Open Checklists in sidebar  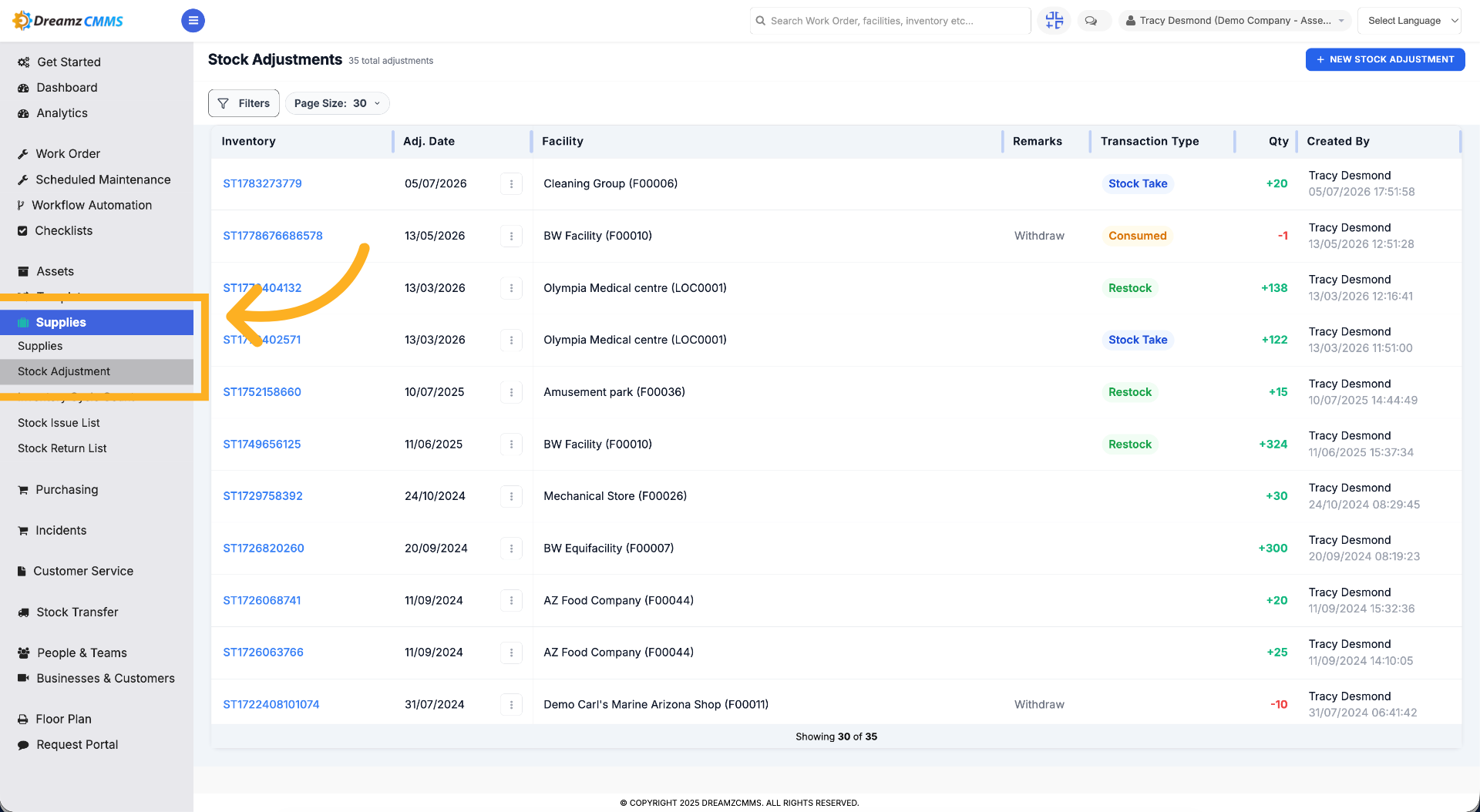tap(63, 230)
